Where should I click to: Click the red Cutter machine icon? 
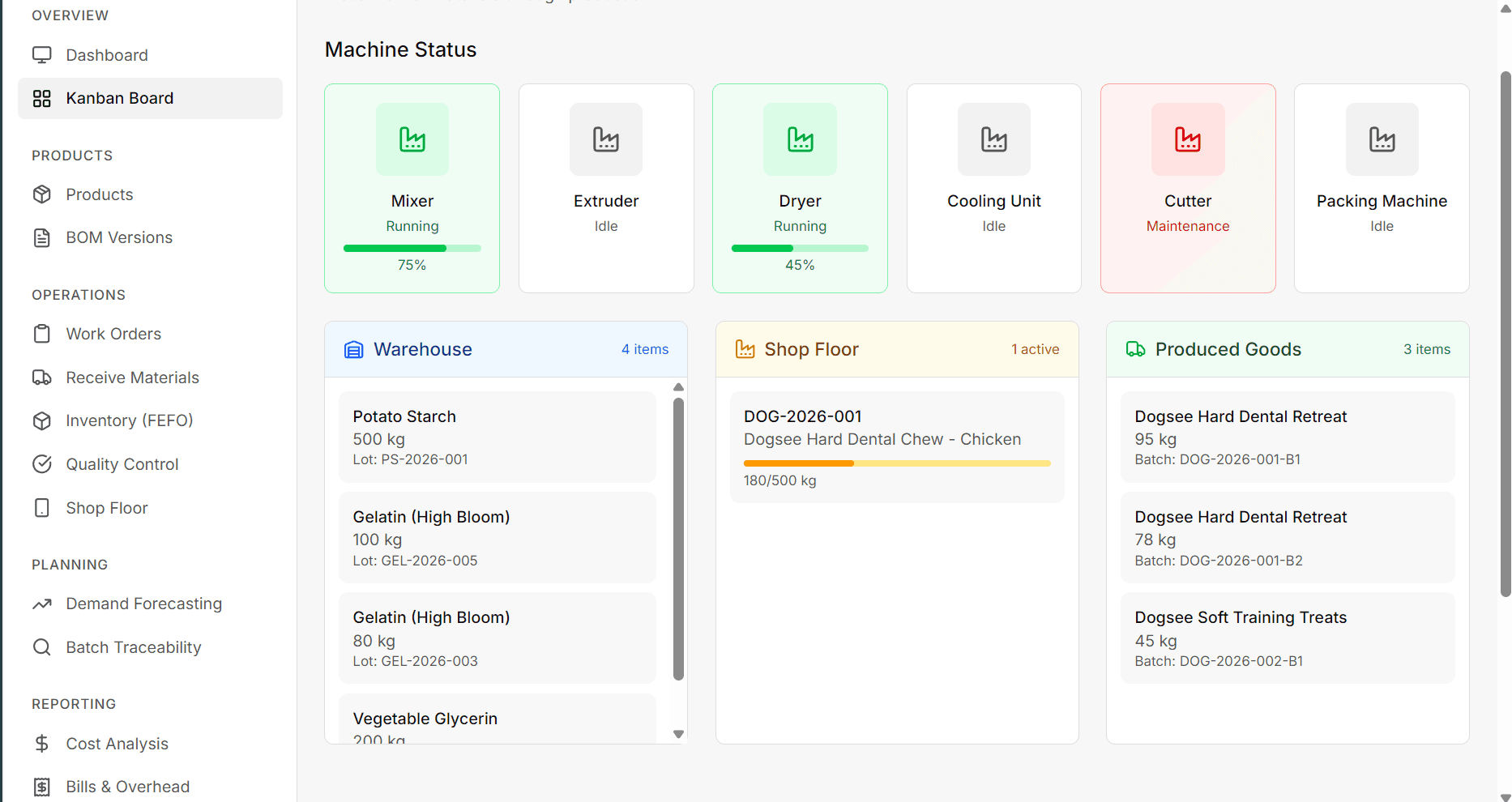click(1187, 139)
